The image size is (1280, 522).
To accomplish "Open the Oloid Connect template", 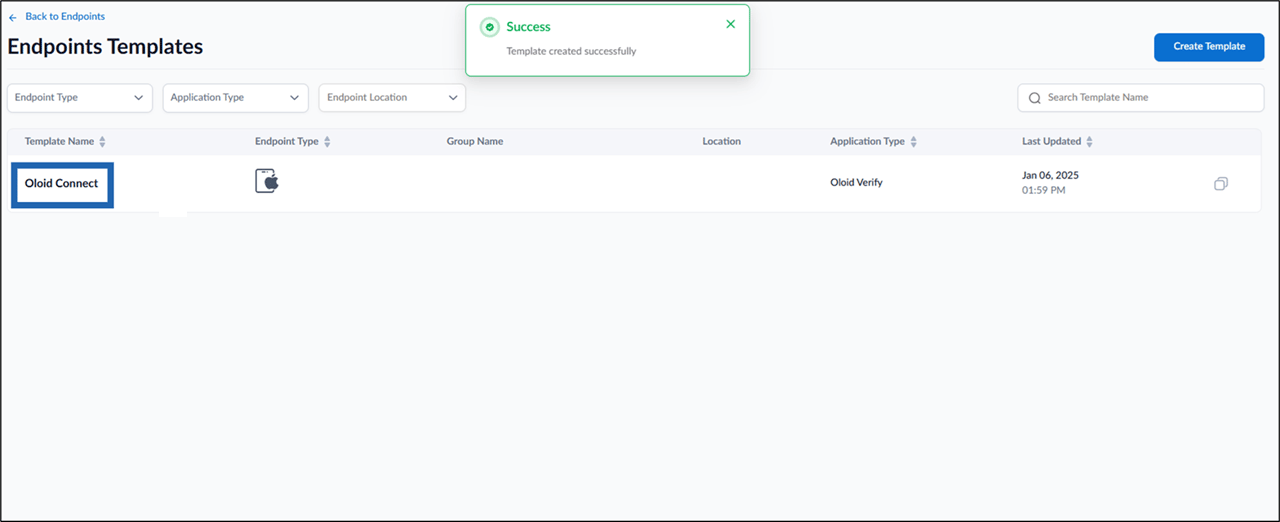I will click(62, 184).
